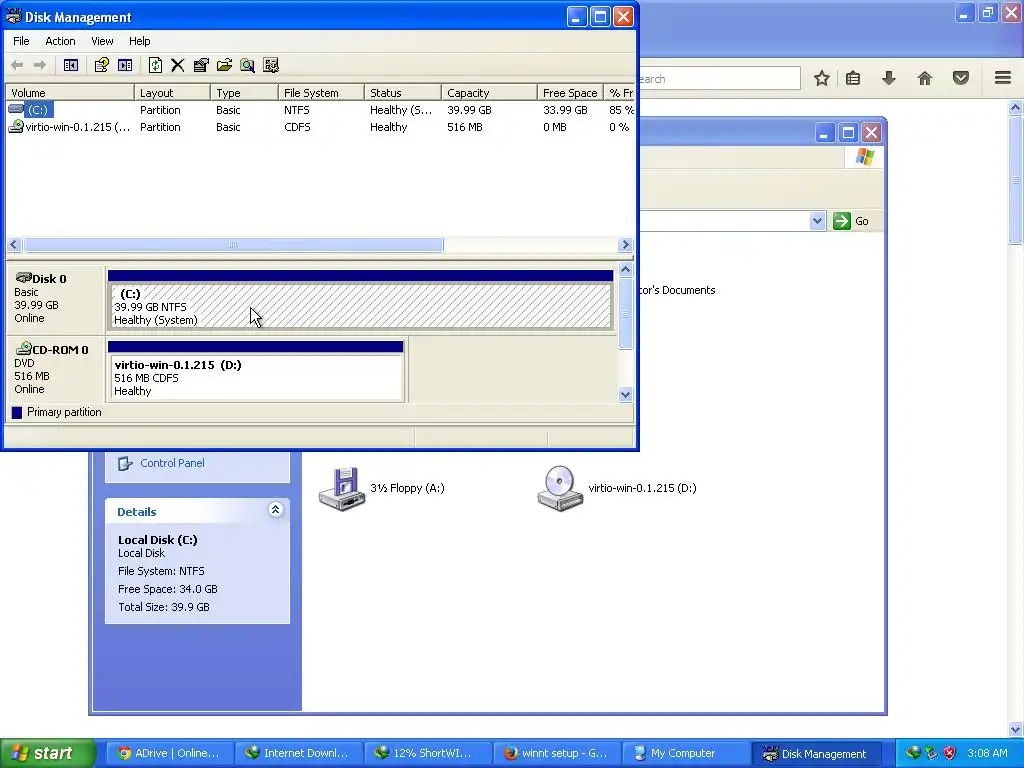Switch to winnt setup Firefox taskbar button
Screen dimensions: 1024x768
pyautogui.click(x=556, y=753)
